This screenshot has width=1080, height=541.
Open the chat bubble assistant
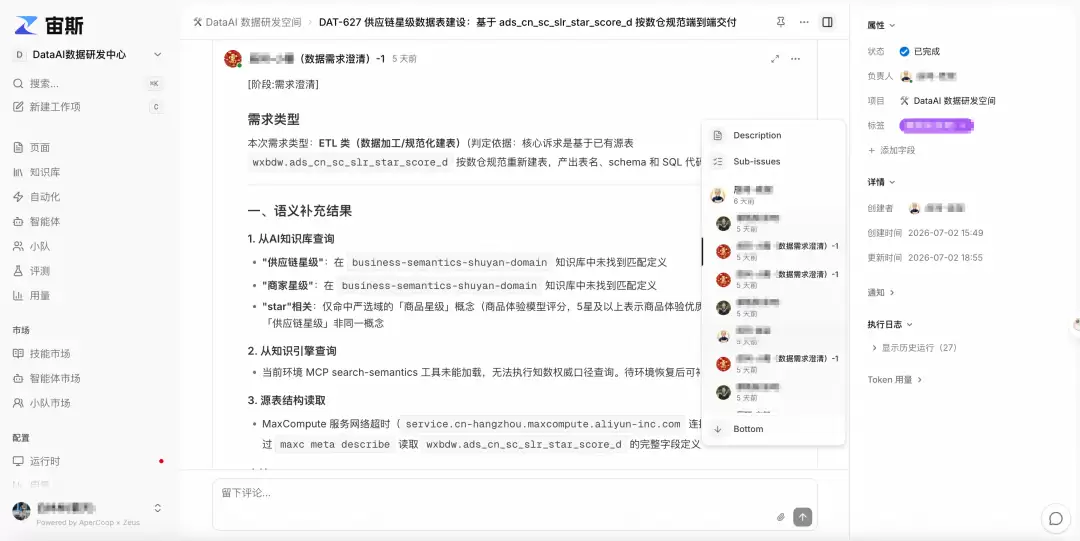click(x=1055, y=519)
